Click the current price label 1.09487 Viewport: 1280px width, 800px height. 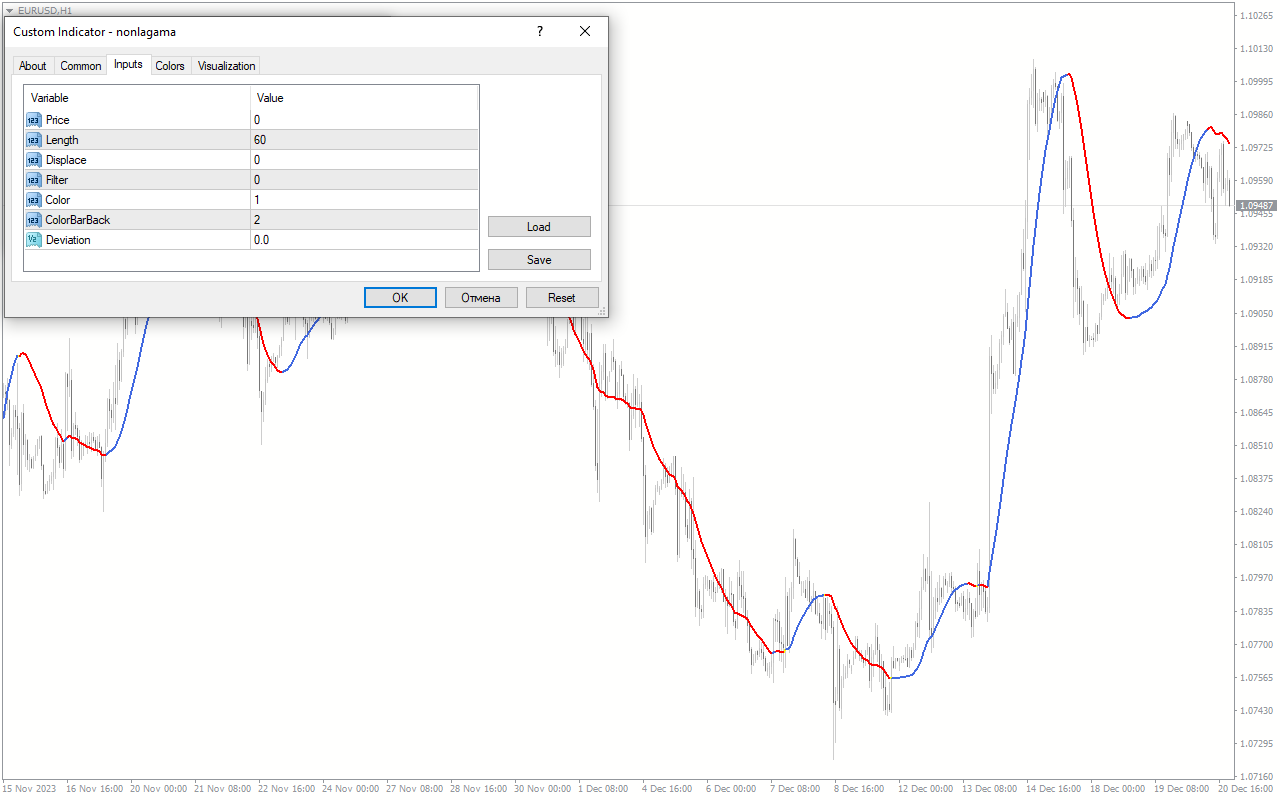click(1256, 206)
